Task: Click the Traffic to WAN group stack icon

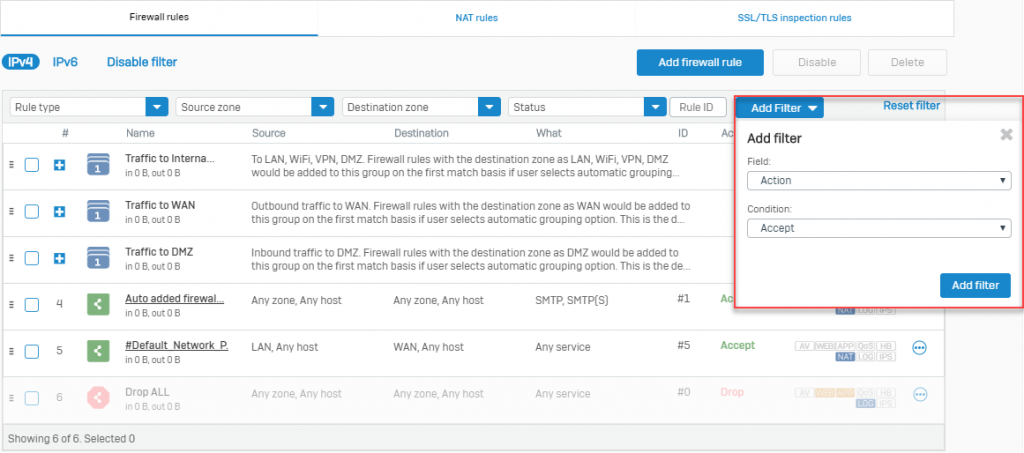Action: click(x=98, y=211)
